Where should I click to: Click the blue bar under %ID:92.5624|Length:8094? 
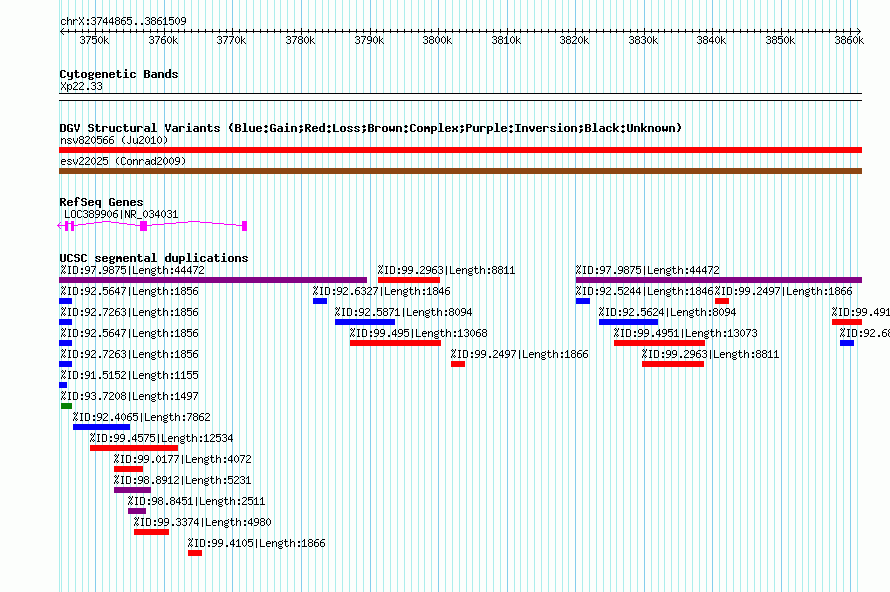628,322
